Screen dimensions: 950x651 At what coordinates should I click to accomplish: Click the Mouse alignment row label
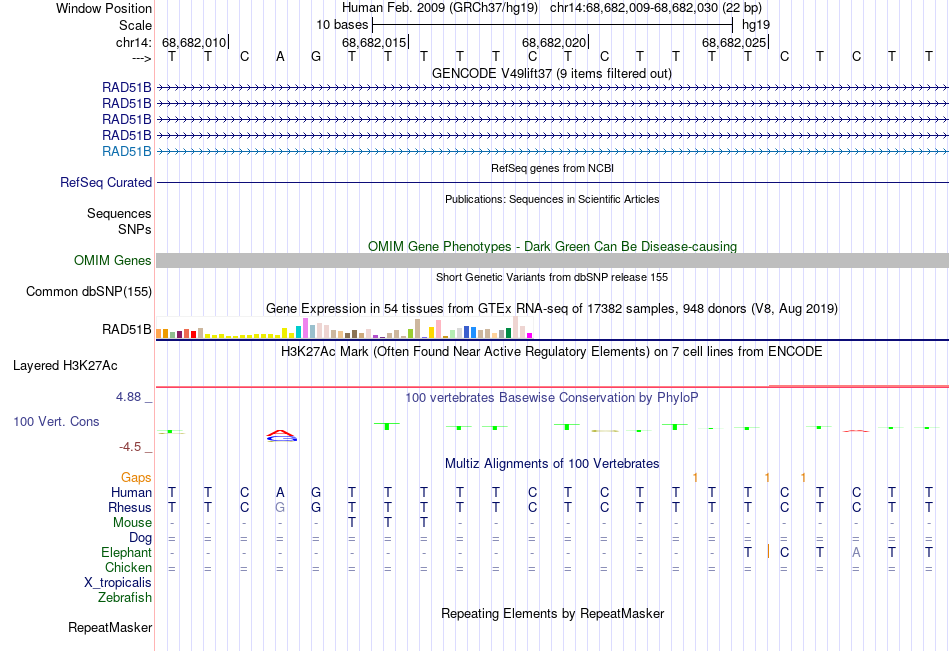[133, 522]
